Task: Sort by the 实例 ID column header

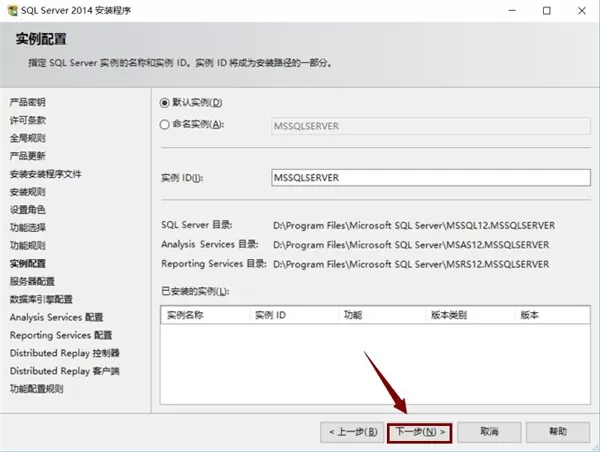Action: pos(294,315)
